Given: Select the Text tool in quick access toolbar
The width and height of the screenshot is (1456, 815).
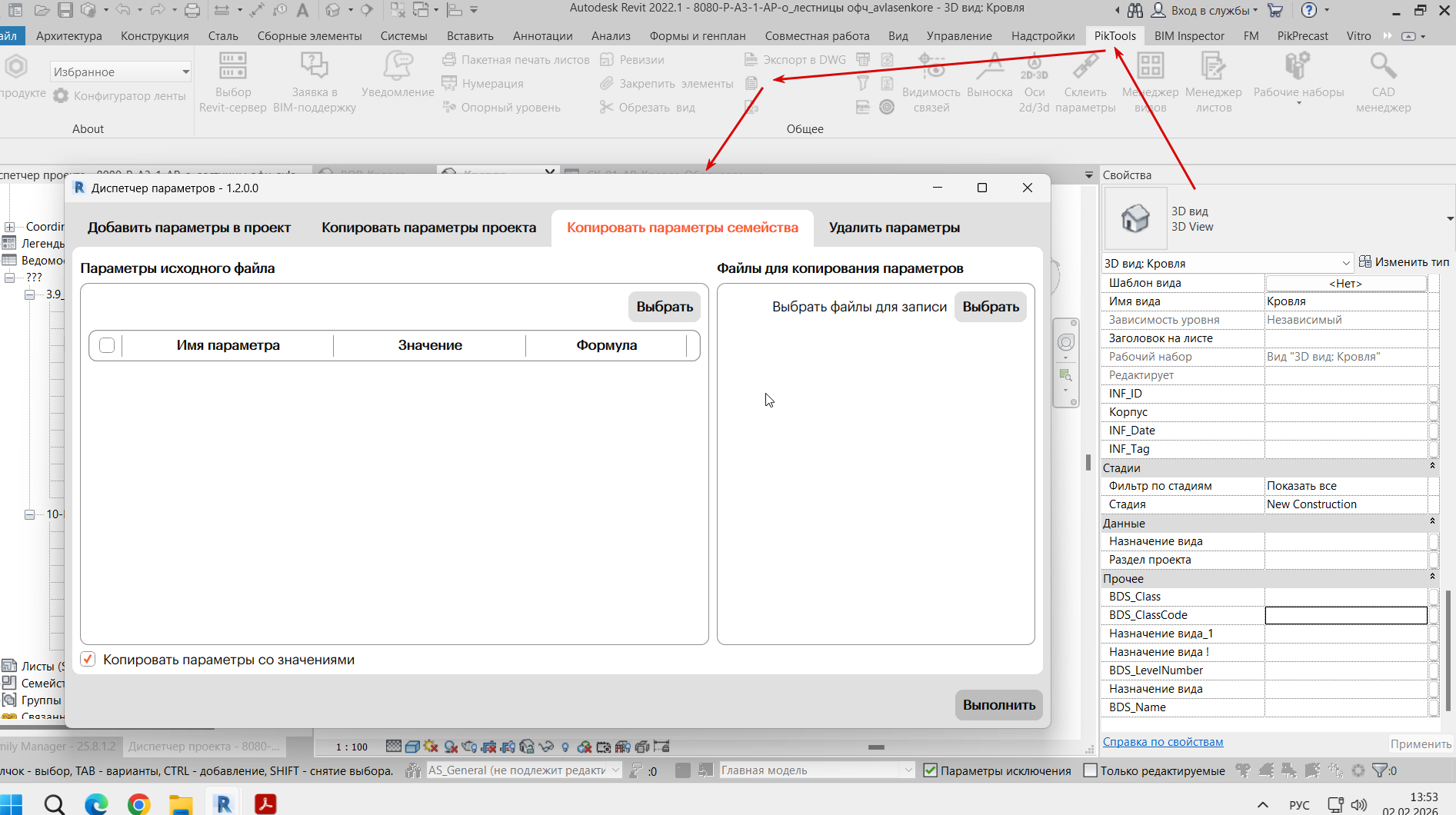Looking at the screenshot, I should (x=302, y=10).
